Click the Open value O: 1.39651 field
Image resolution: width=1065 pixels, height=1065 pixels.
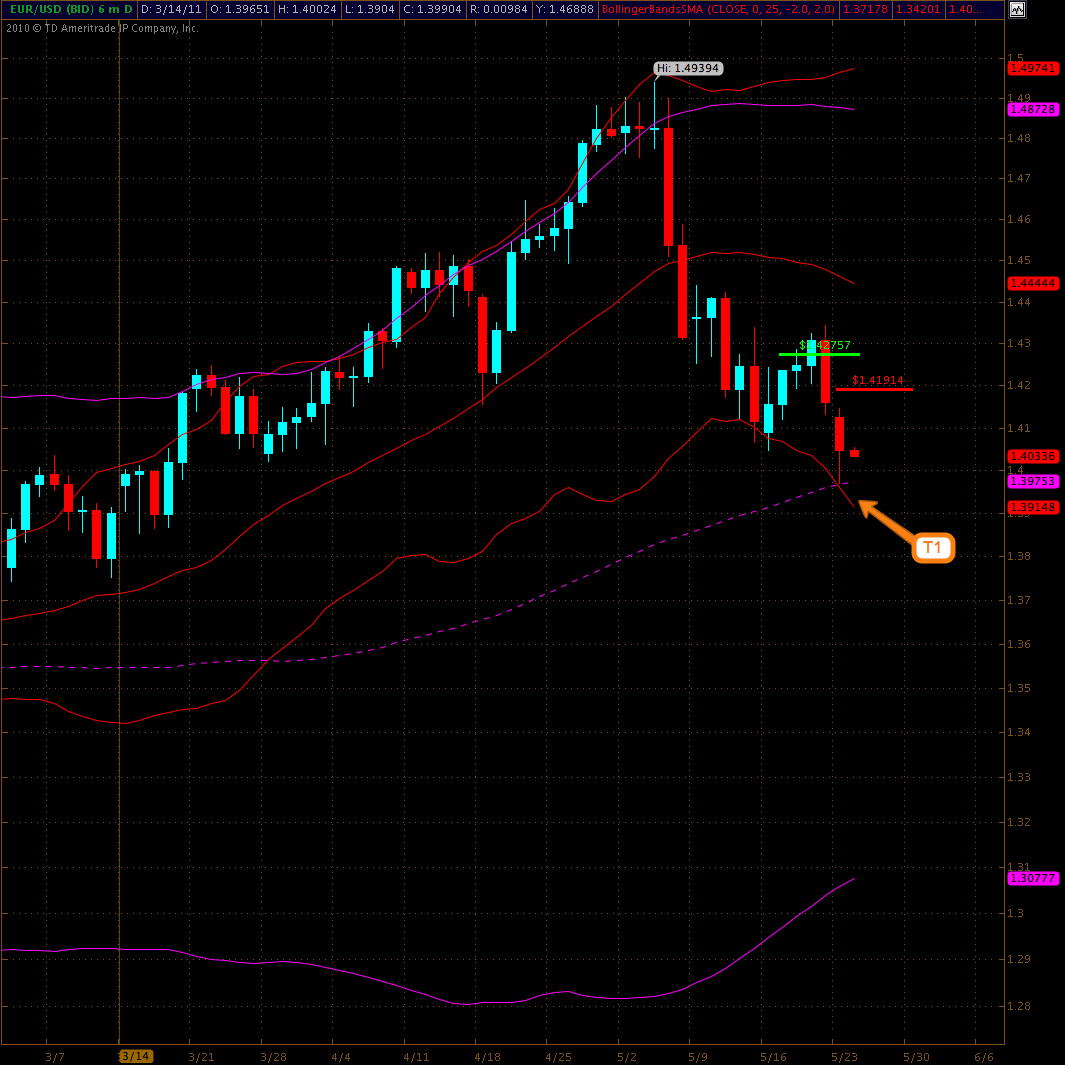(x=237, y=9)
